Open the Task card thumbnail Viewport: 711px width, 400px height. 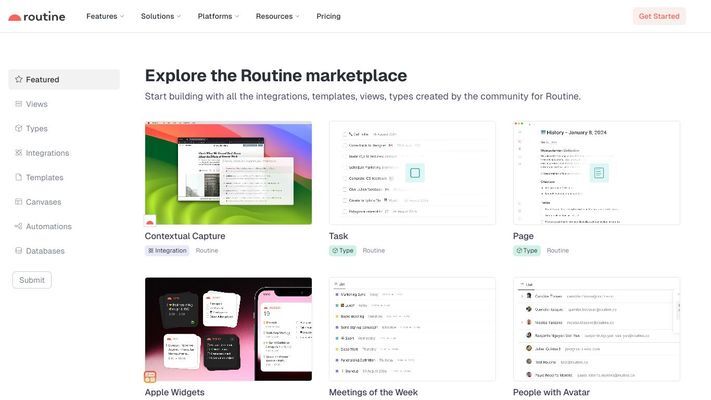412,173
